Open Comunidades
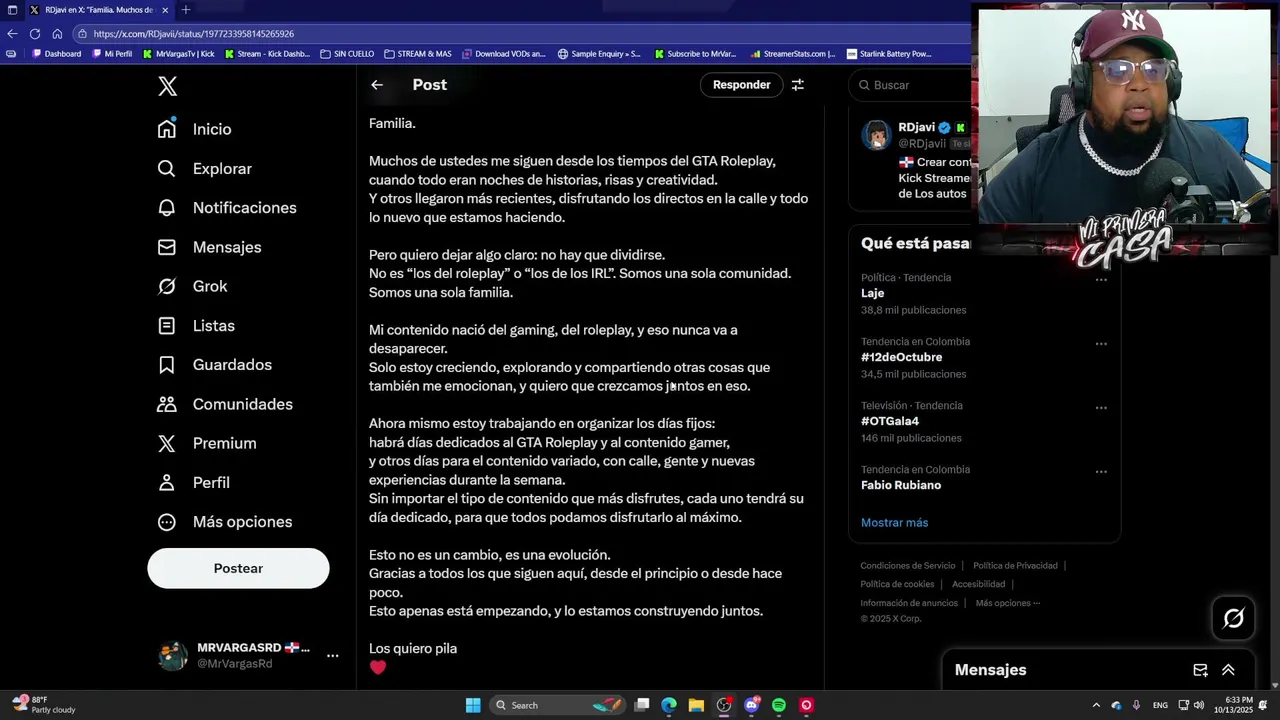The image size is (1280, 720). click(x=225, y=404)
